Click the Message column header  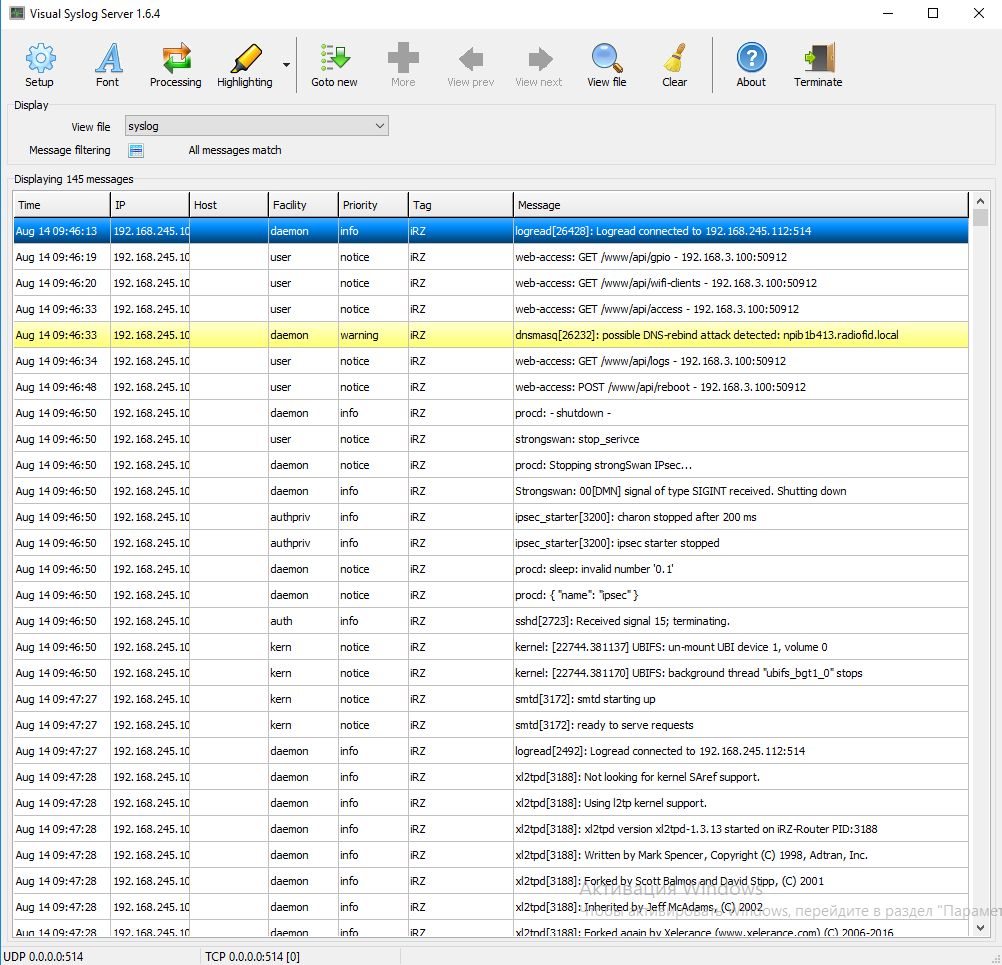point(740,205)
